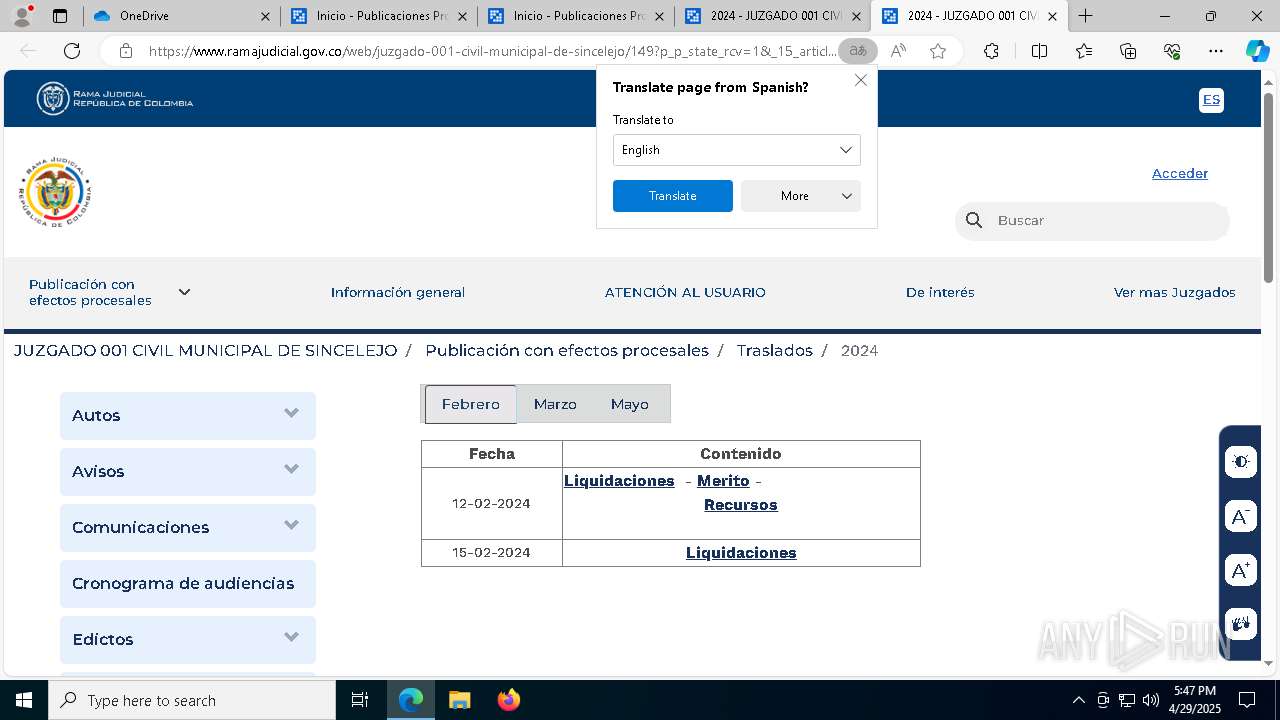Click the ES language button

point(1211,100)
